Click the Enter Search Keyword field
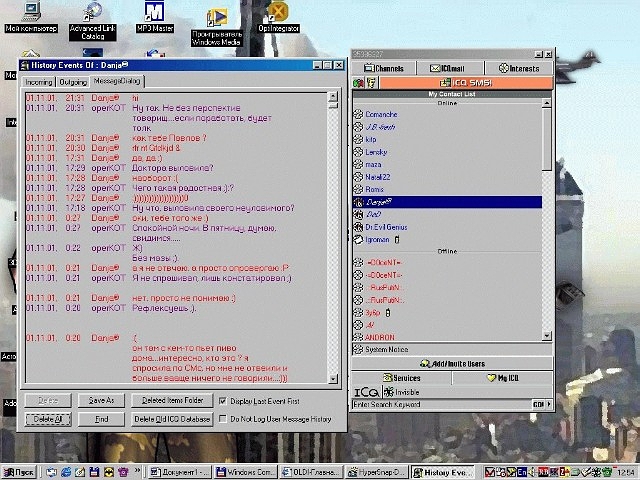The height and width of the screenshot is (480, 640). [441, 404]
